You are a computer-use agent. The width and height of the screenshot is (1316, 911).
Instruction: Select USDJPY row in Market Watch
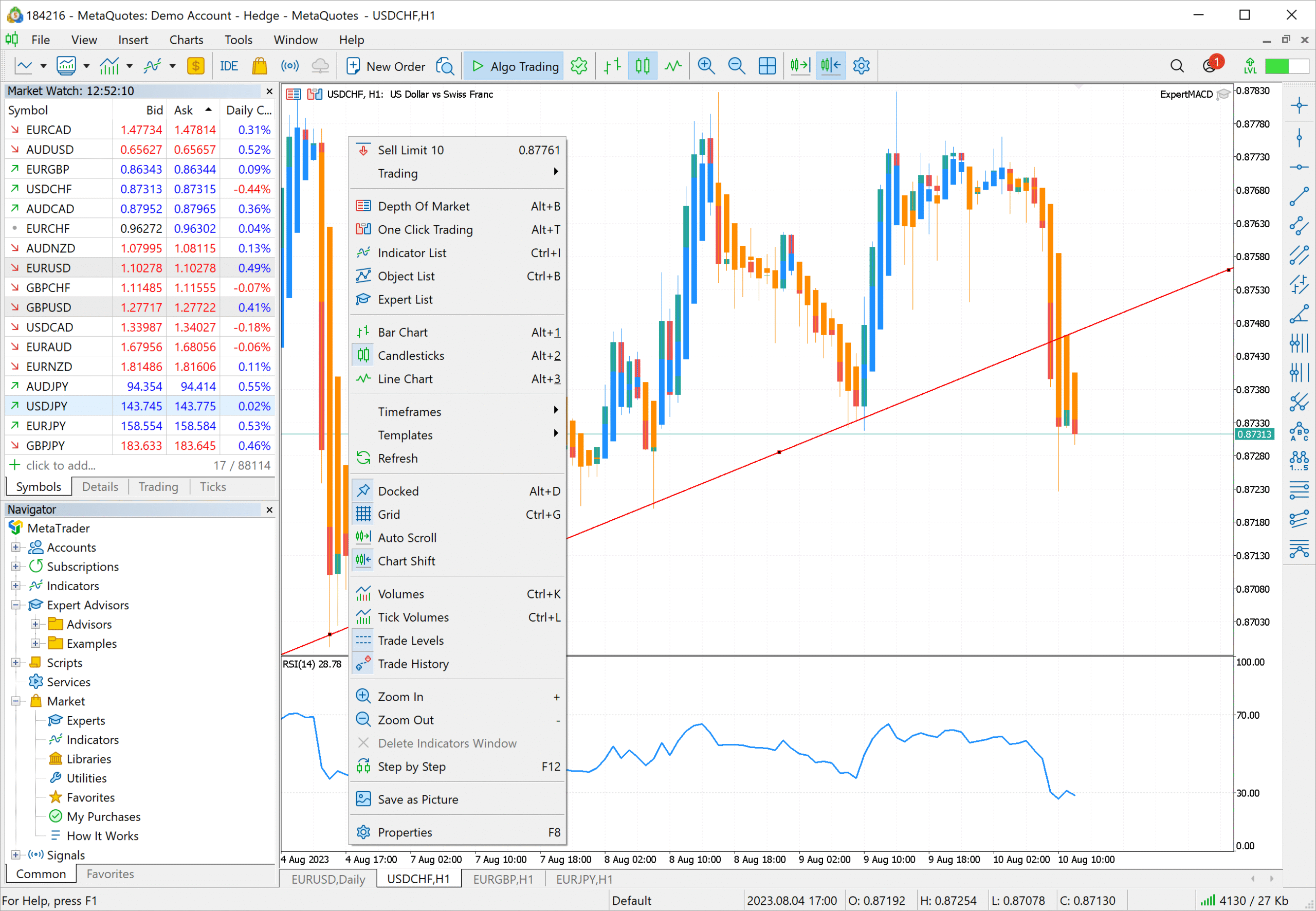tap(47, 406)
